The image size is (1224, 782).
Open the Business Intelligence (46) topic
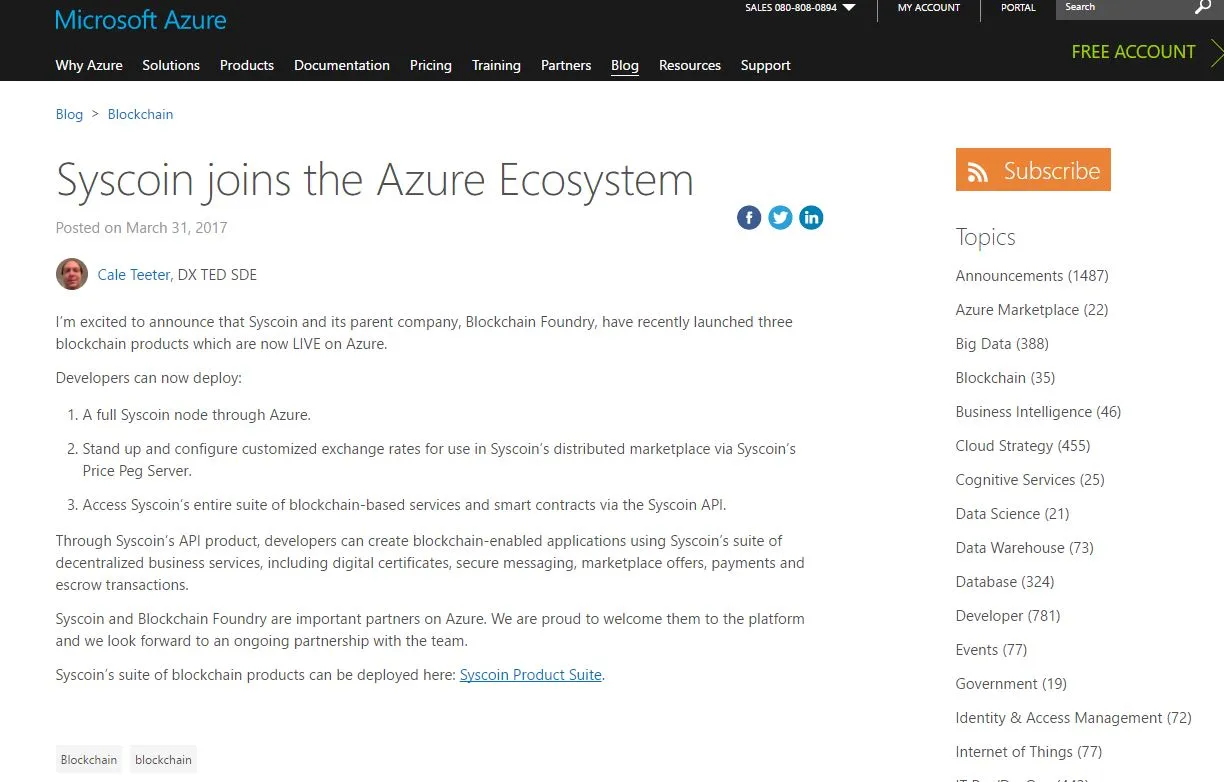click(1038, 412)
